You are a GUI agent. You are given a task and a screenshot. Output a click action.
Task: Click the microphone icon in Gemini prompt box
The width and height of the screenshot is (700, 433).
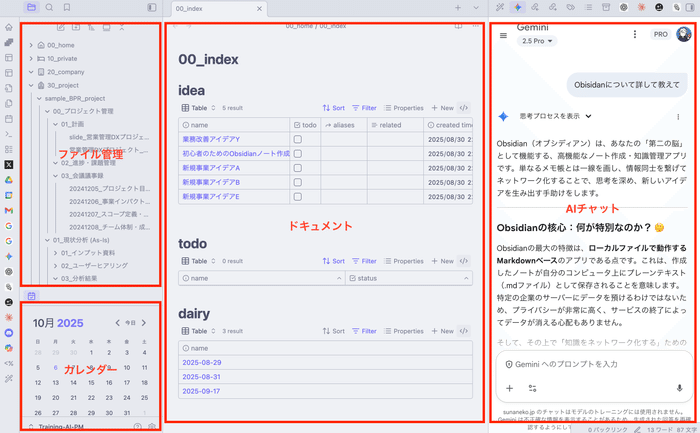coord(679,388)
